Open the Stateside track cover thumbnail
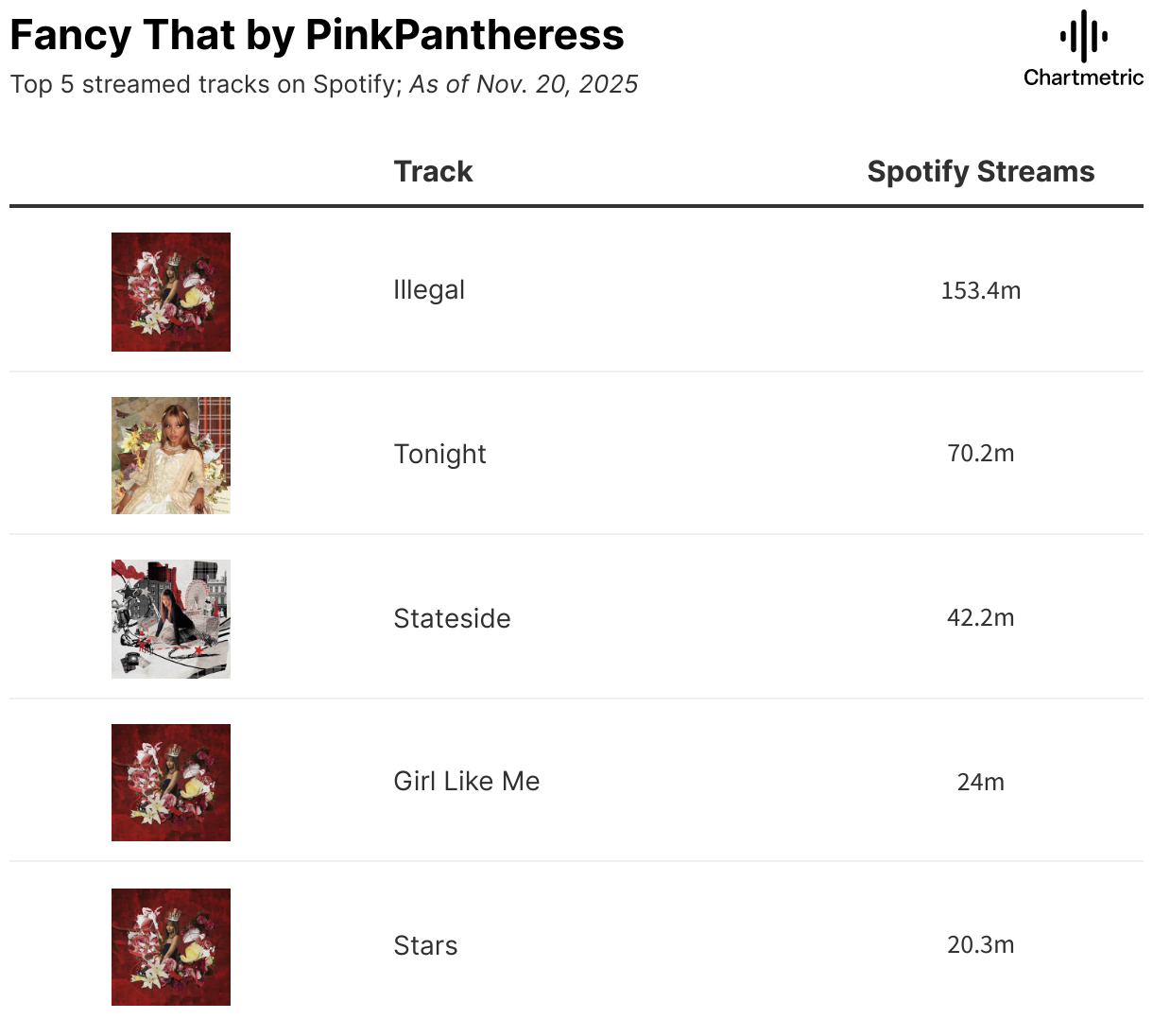This screenshot has height=1036, width=1153. tap(171, 619)
